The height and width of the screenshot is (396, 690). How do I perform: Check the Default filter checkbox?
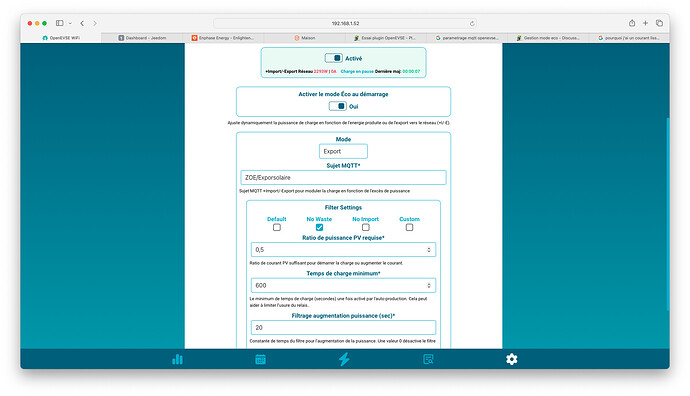[277, 227]
